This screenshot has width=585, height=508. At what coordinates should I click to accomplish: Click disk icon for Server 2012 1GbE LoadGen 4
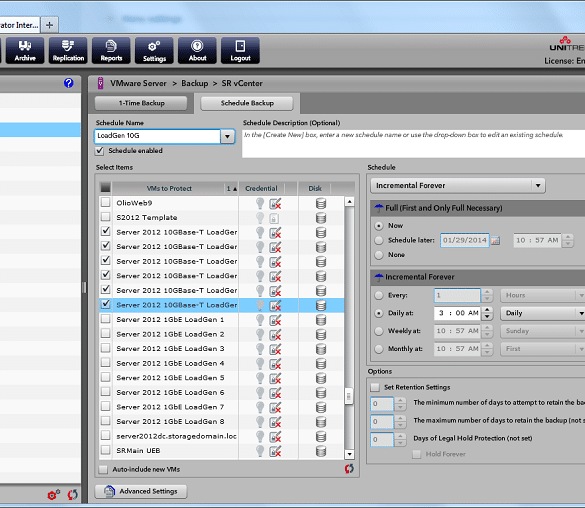(321, 364)
